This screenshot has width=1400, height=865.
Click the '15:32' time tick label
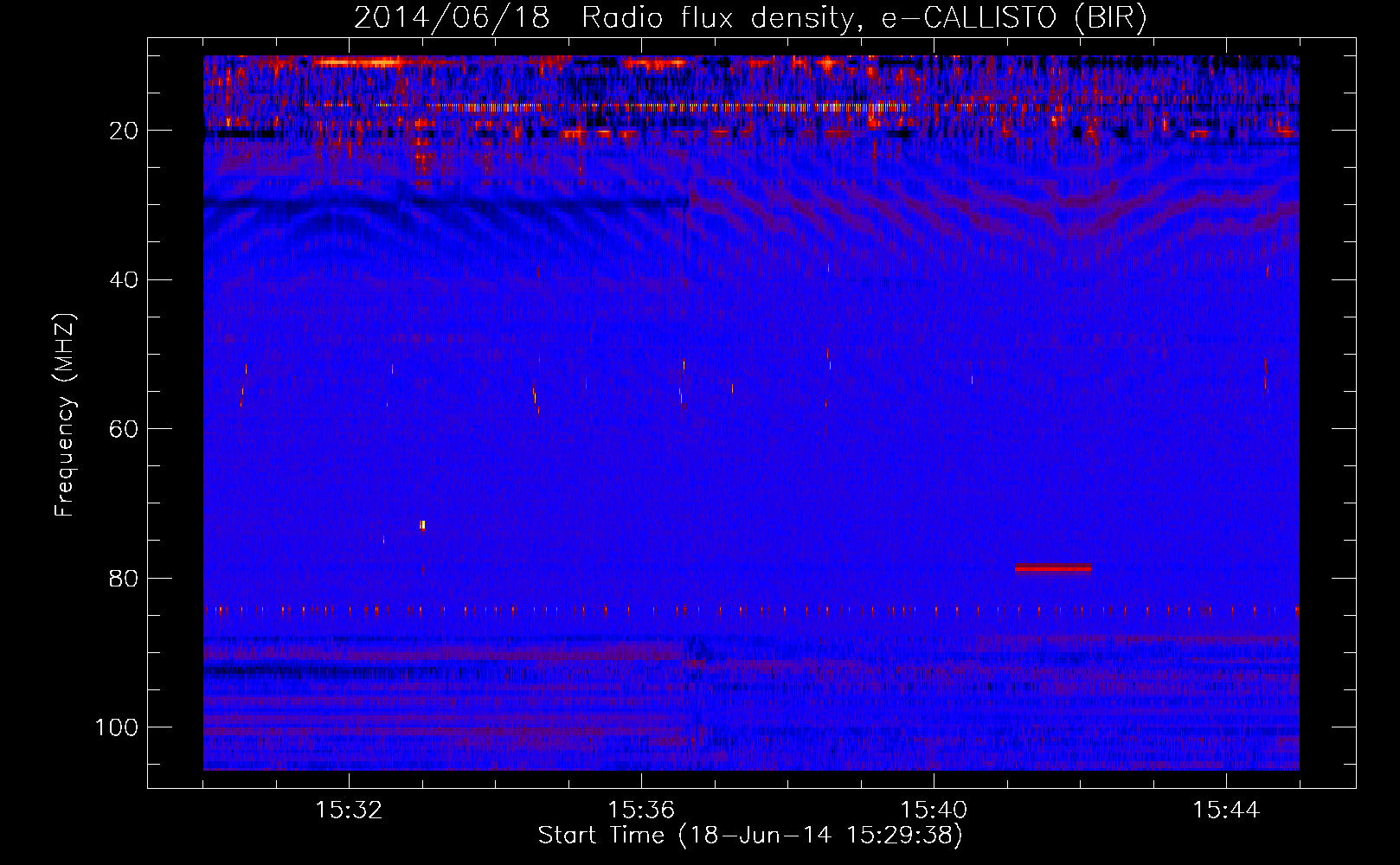pyautogui.click(x=349, y=811)
